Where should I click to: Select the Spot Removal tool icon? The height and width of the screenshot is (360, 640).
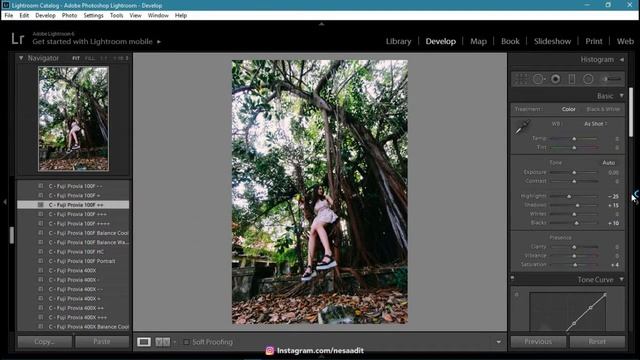click(539, 79)
